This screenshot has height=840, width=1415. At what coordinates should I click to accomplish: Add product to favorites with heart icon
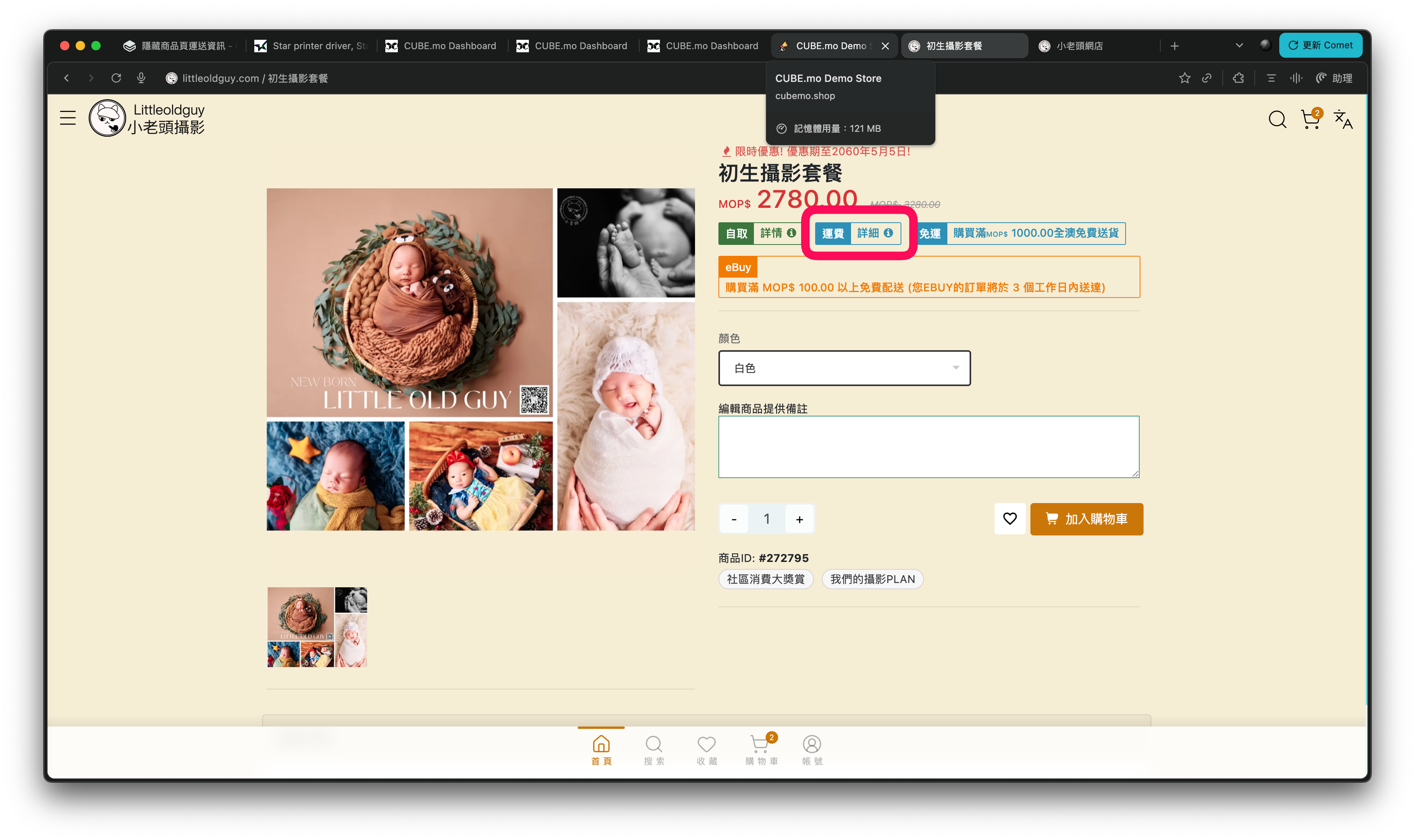click(1010, 519)
